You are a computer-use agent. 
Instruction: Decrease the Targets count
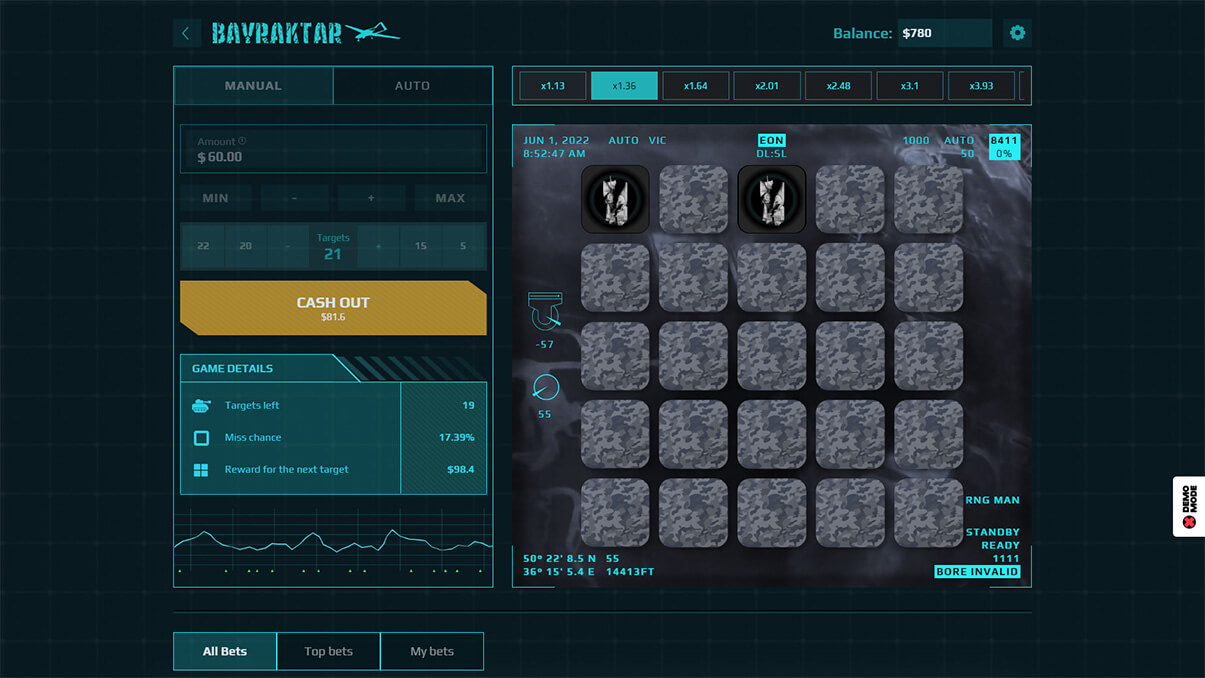coord(287,246)
